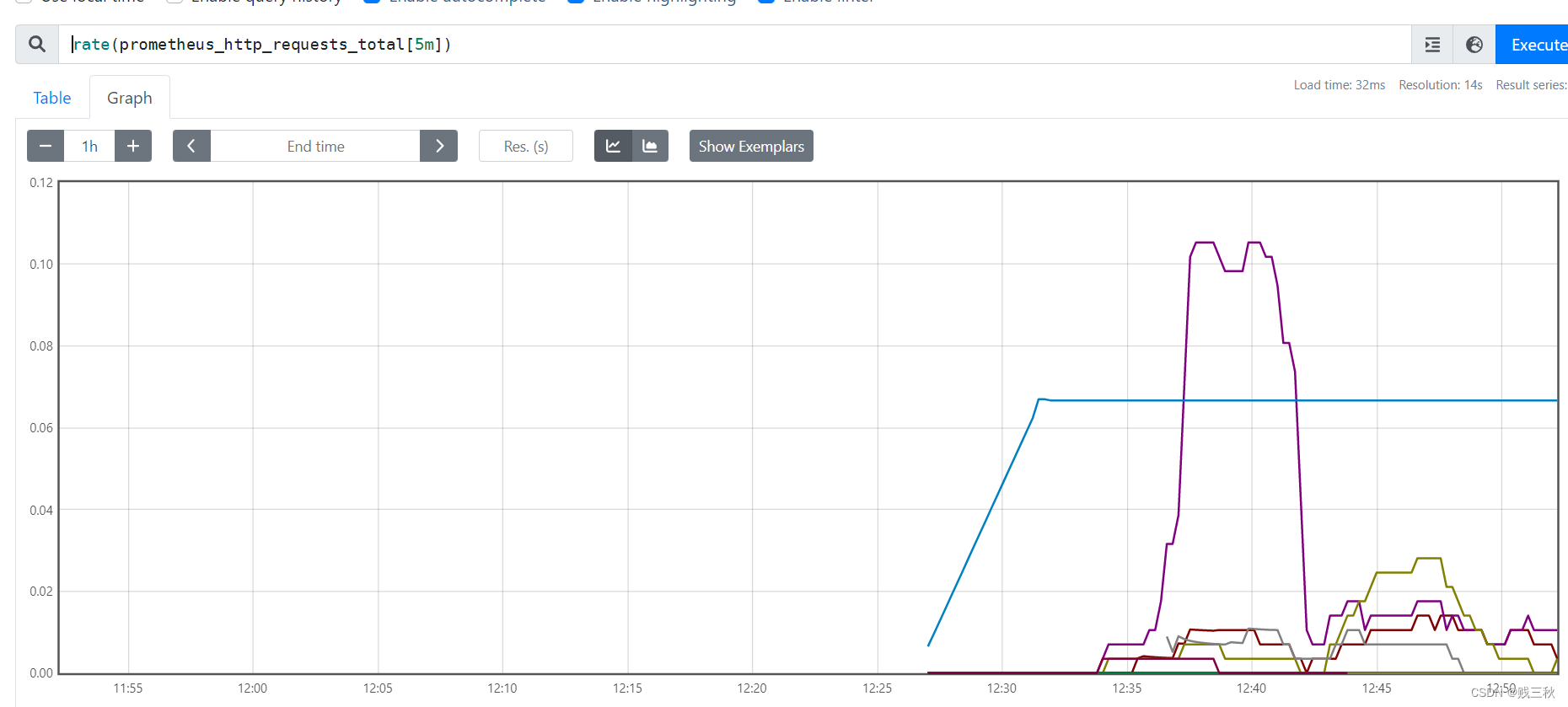
Task: Focus the PromQL expression input field
Action: pos(734,45)
